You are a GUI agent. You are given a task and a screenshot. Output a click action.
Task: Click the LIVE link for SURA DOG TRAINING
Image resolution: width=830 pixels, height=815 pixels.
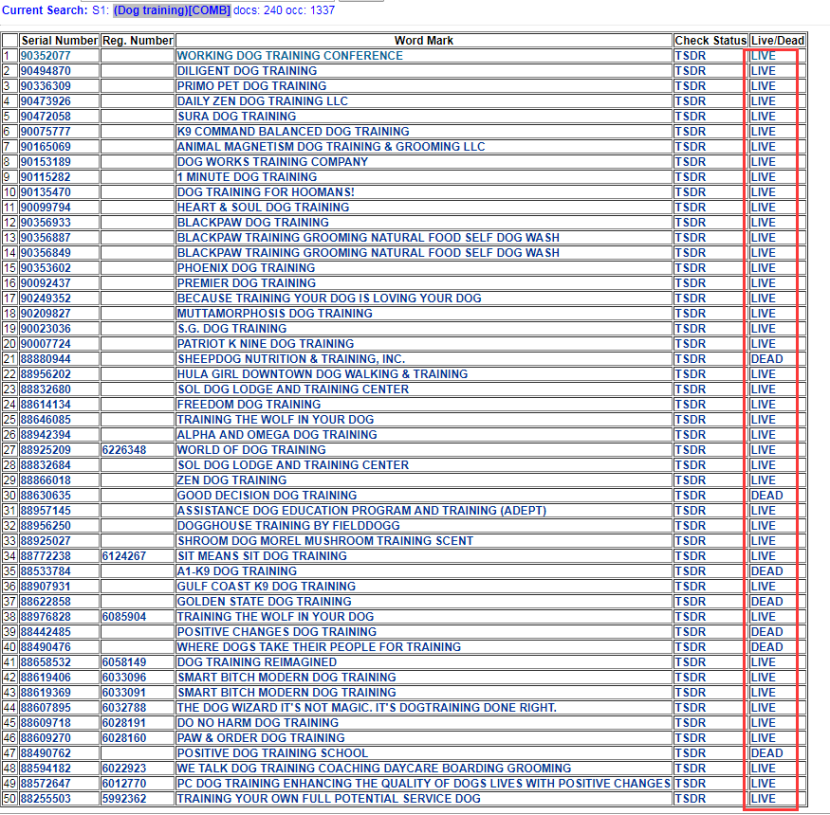click(x=762, y=117)
